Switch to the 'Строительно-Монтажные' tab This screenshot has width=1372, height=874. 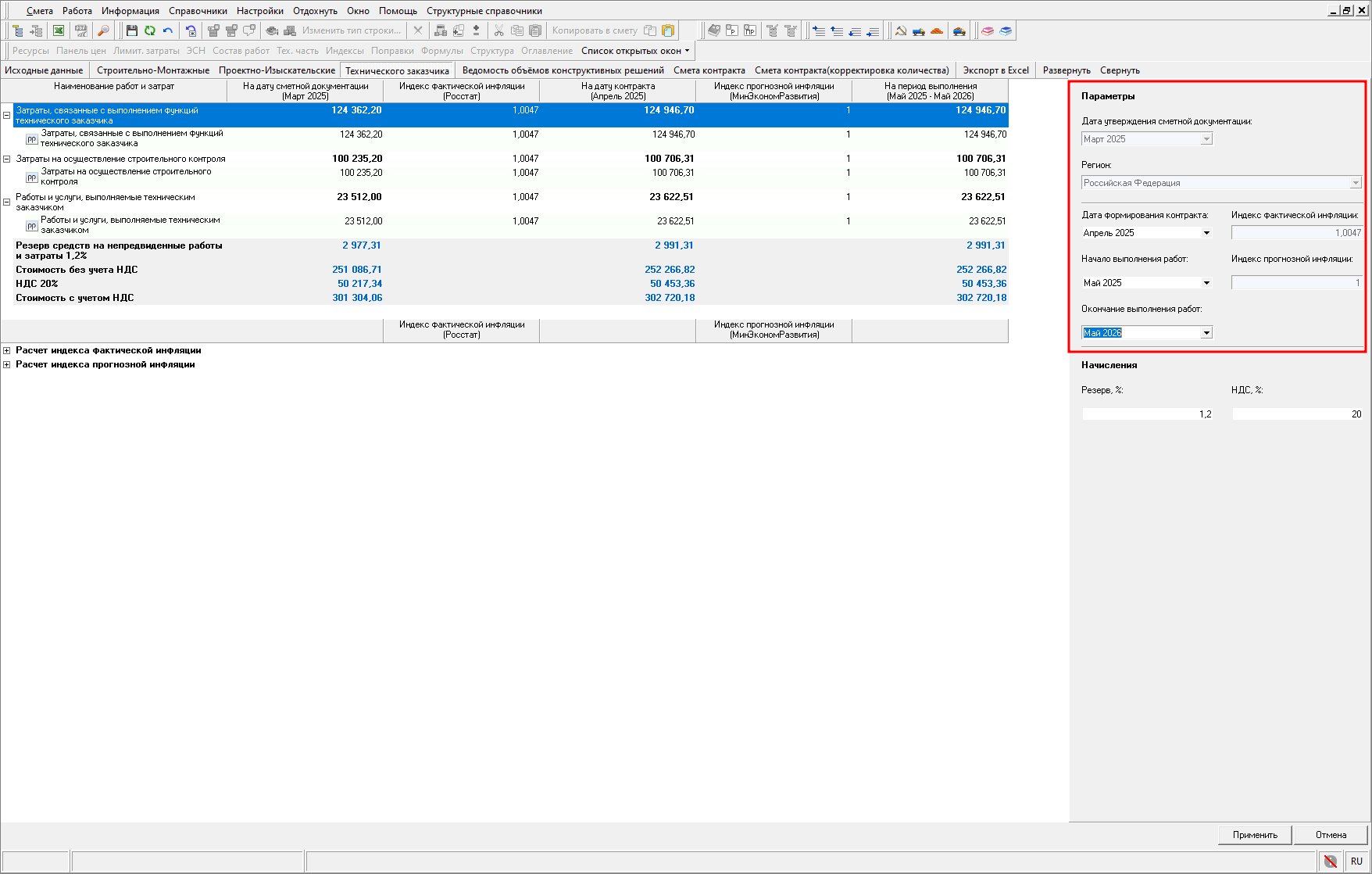pos(153,70)
